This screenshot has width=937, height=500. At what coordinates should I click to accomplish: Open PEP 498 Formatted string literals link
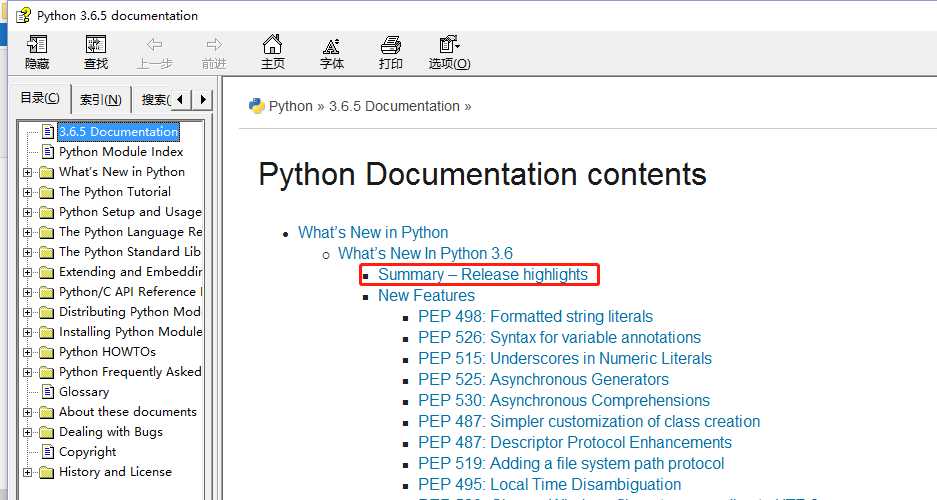pos(535,316)
